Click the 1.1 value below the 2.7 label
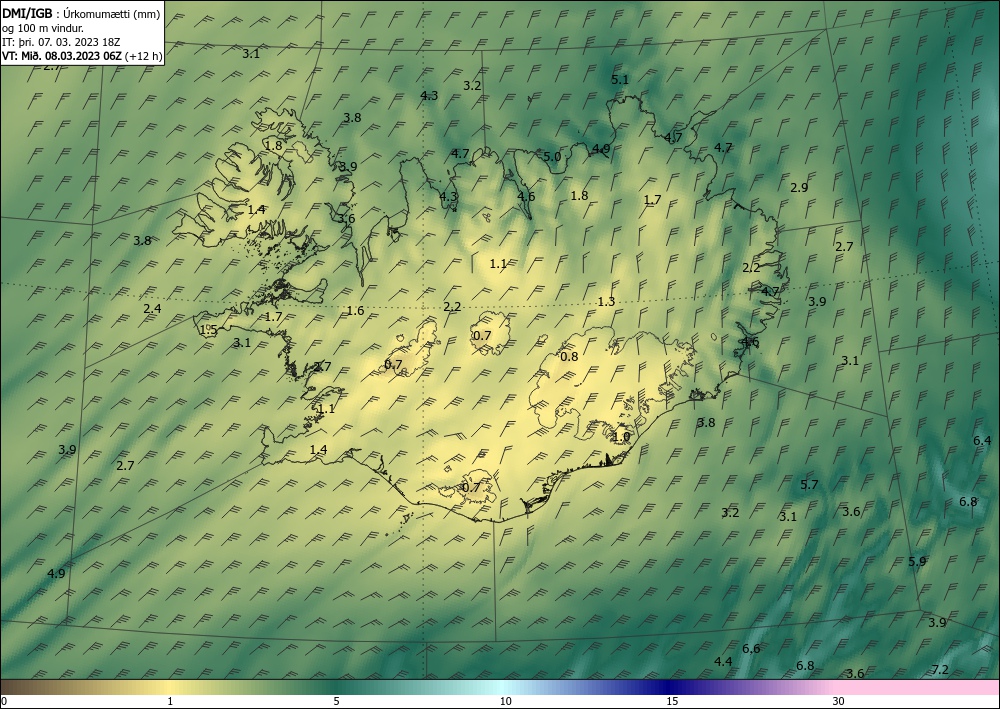 [326, 409]
